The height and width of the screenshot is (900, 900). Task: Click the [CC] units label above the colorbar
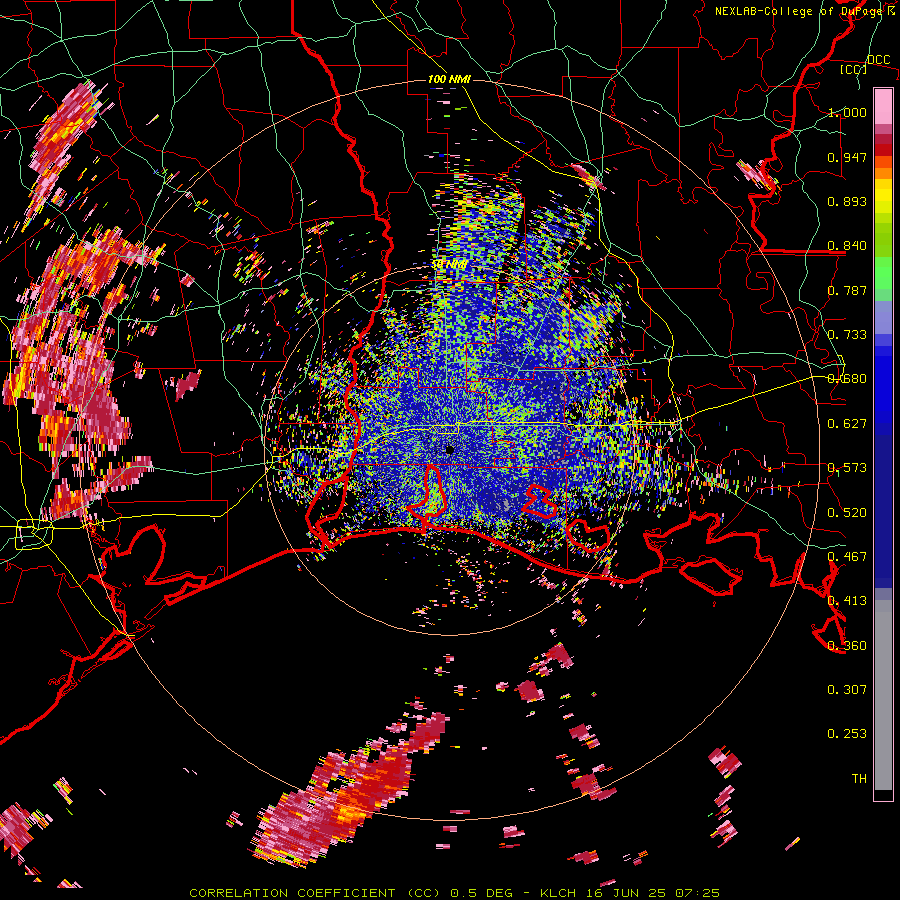pyautogui.click(x=854, y=69)
